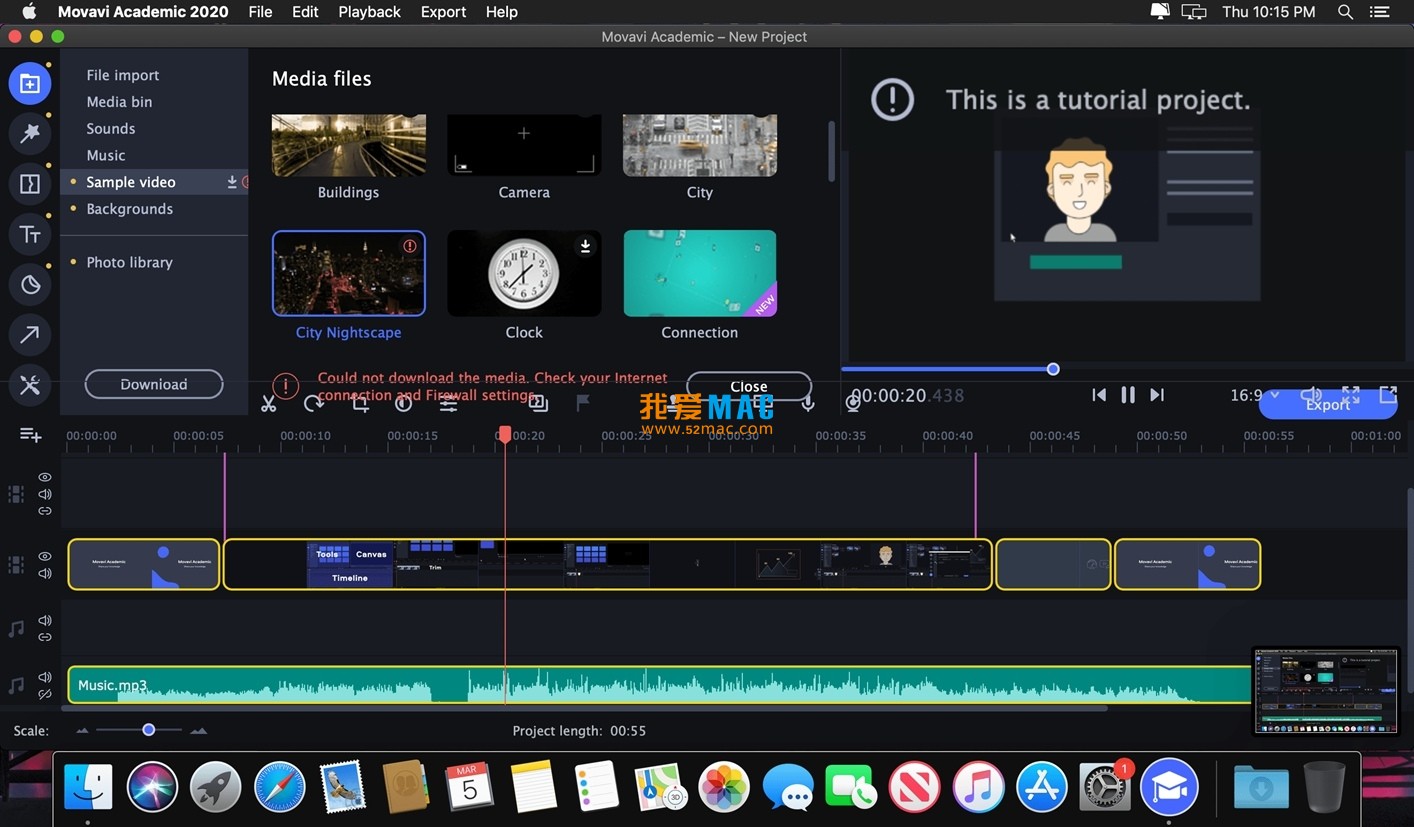This screenshot has width=1414, height=827.
Task: Select the Connection video thumbnail
Action: click(x=700, y=273)
